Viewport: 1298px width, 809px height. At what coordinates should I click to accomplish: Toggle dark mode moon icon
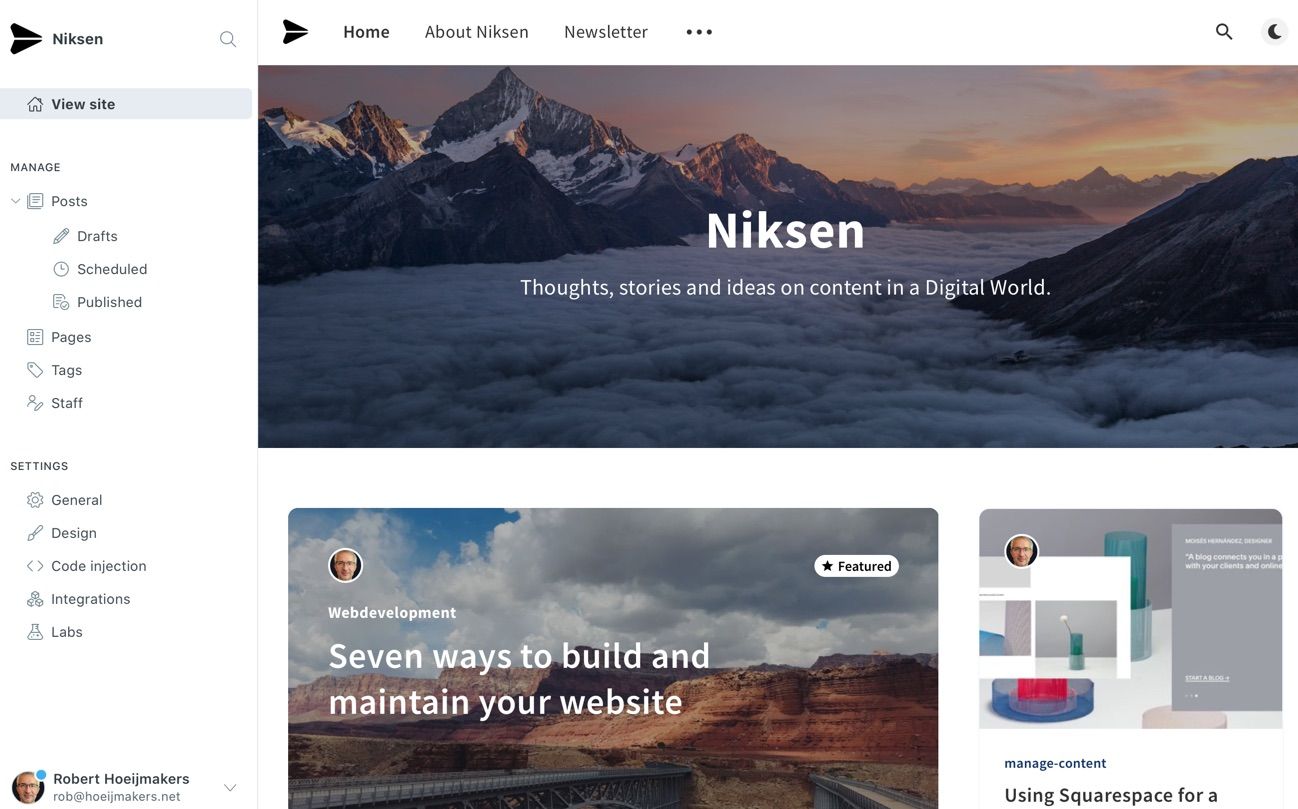tap(1275, 32)
